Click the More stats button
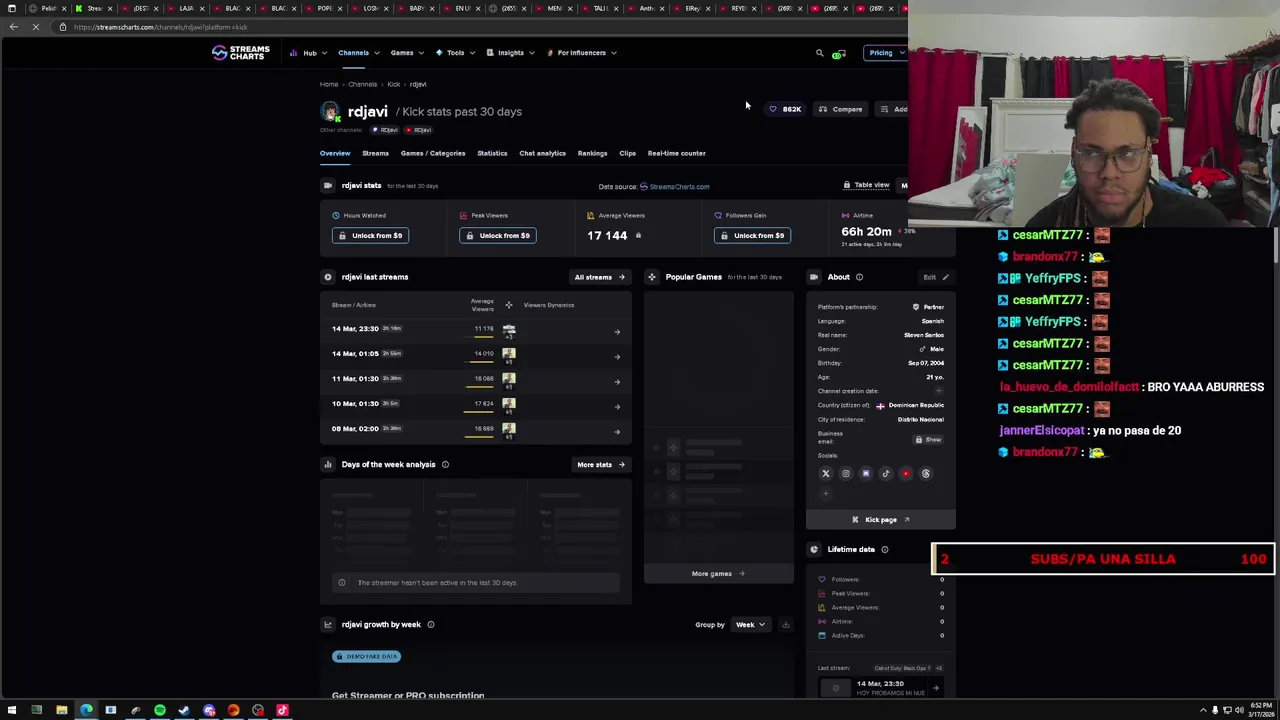1280x720 pixels. (600, 465)
